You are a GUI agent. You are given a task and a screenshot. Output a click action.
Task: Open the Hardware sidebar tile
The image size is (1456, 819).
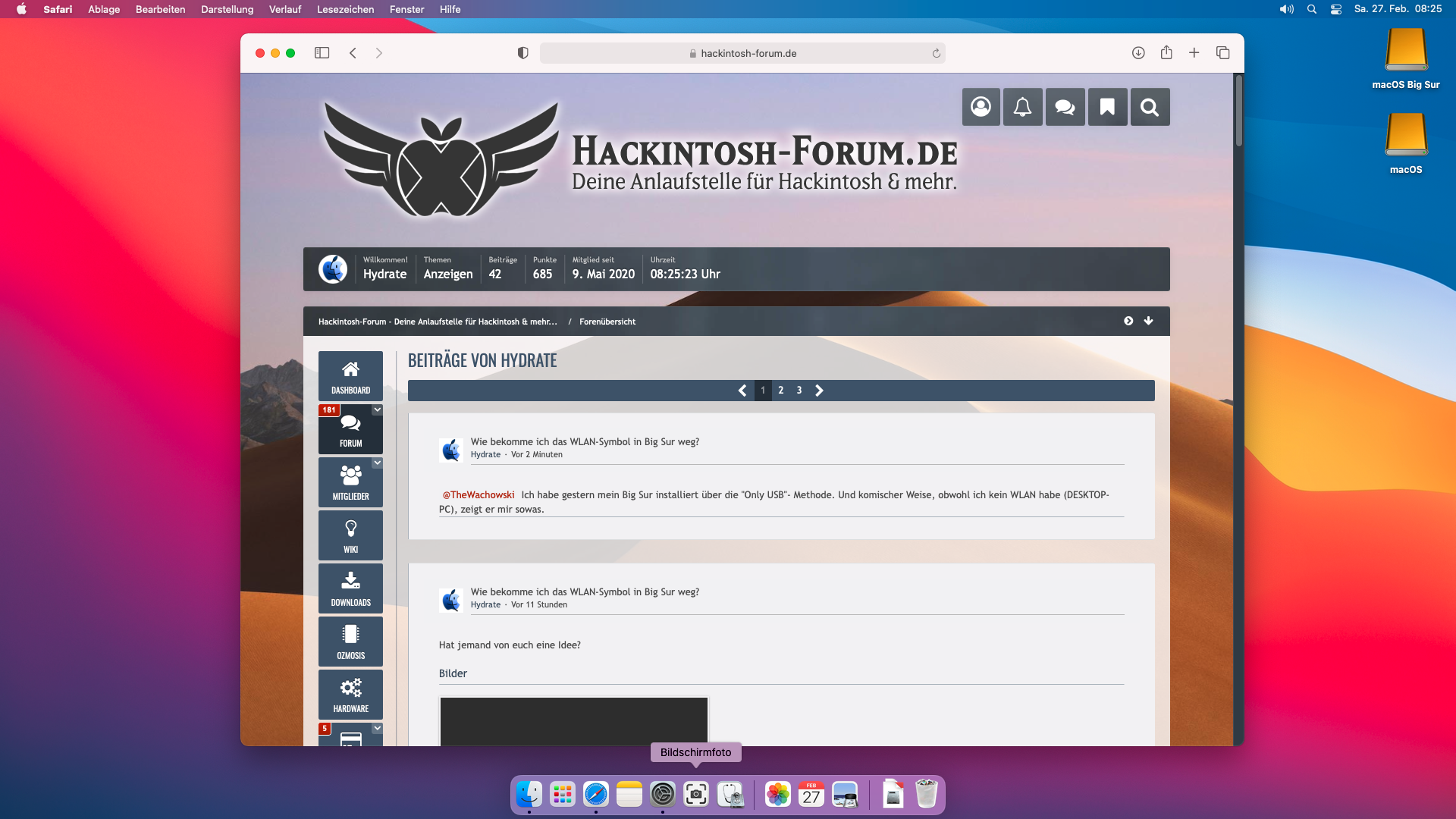point(350,695)
